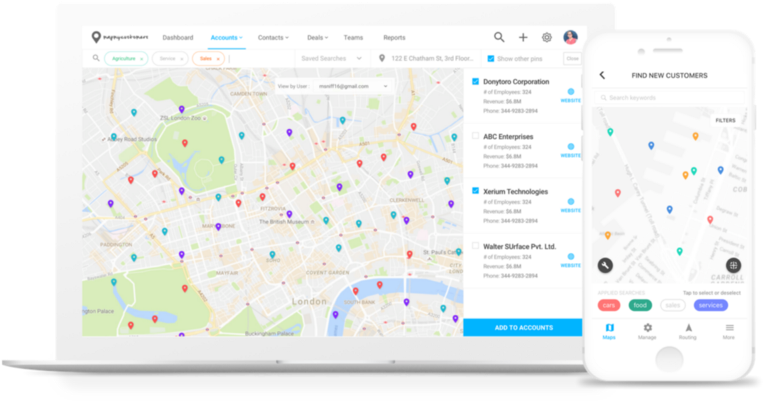The height and width of the screenshot is (401, 763).
Task: Click red pin inside Regent's Park
Action: click(x=185, y=143)
